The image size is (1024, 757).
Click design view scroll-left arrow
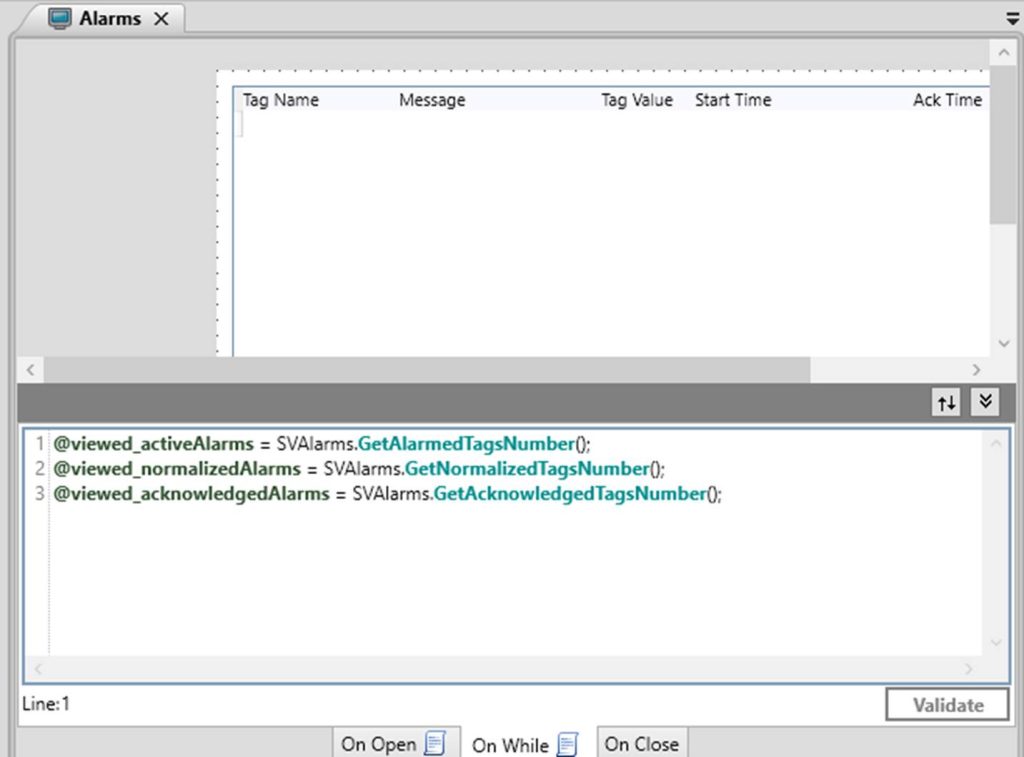30,370
